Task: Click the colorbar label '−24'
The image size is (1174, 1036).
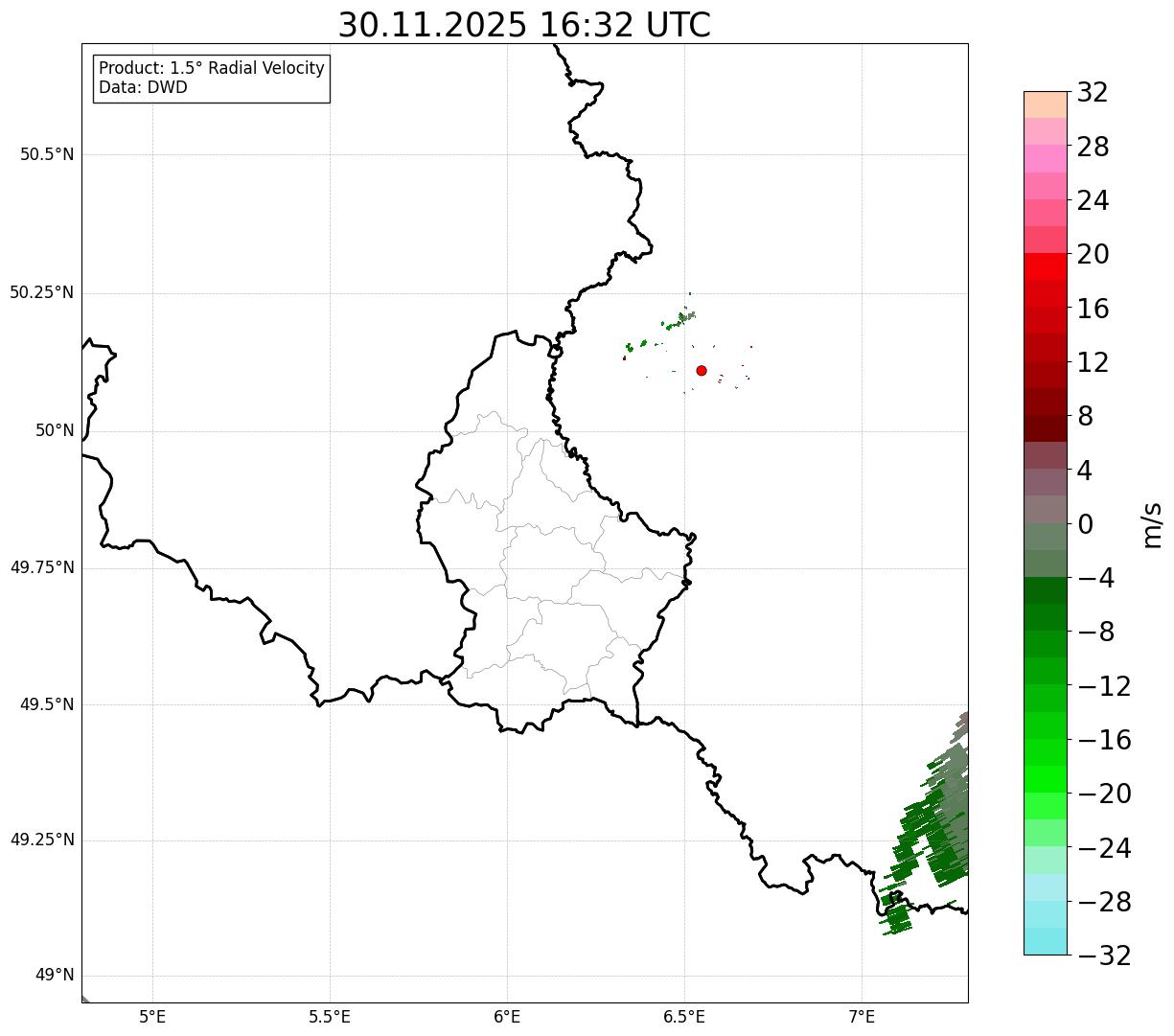Action: (1104, 848)
